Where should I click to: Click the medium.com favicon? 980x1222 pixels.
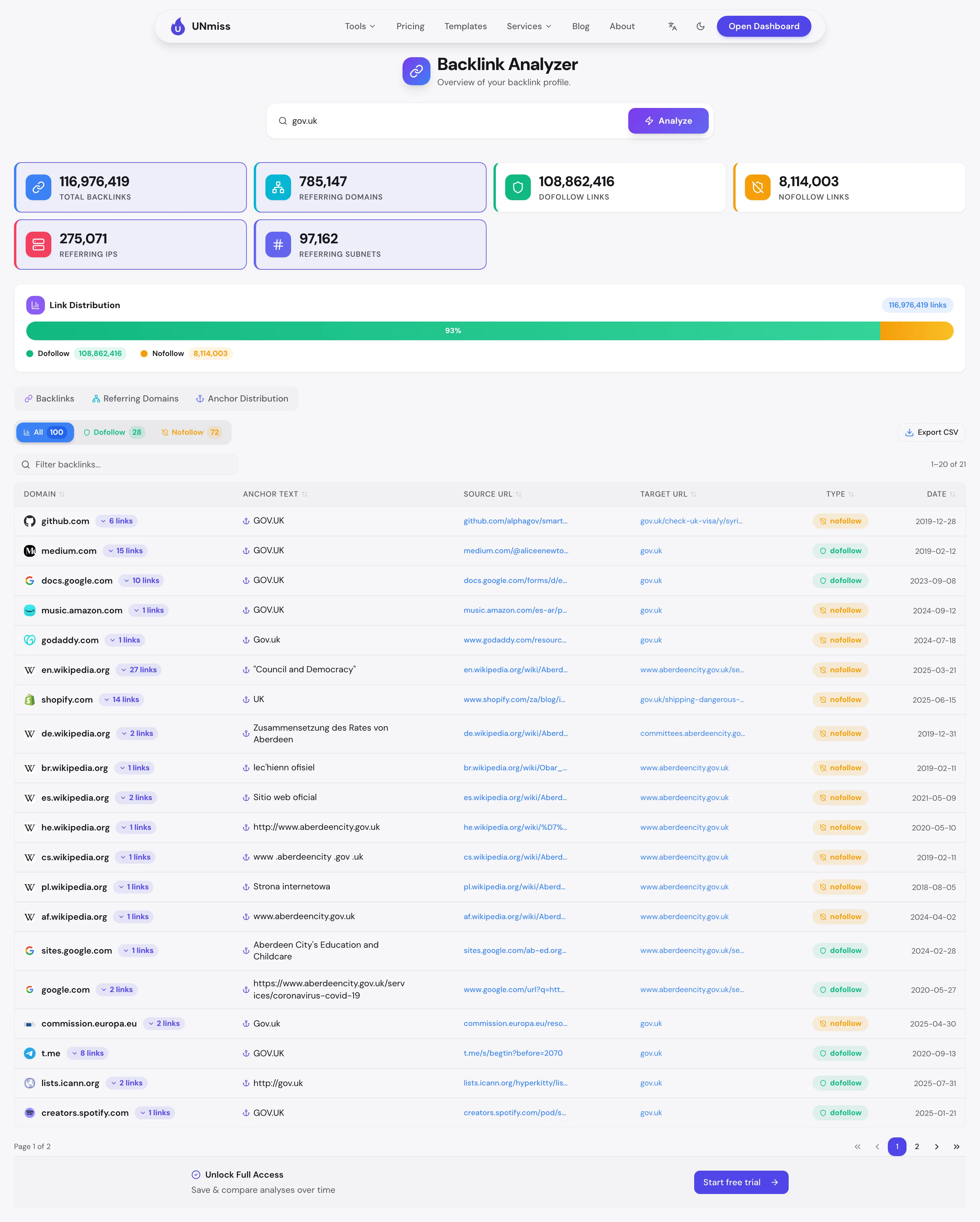click(29, 551)
